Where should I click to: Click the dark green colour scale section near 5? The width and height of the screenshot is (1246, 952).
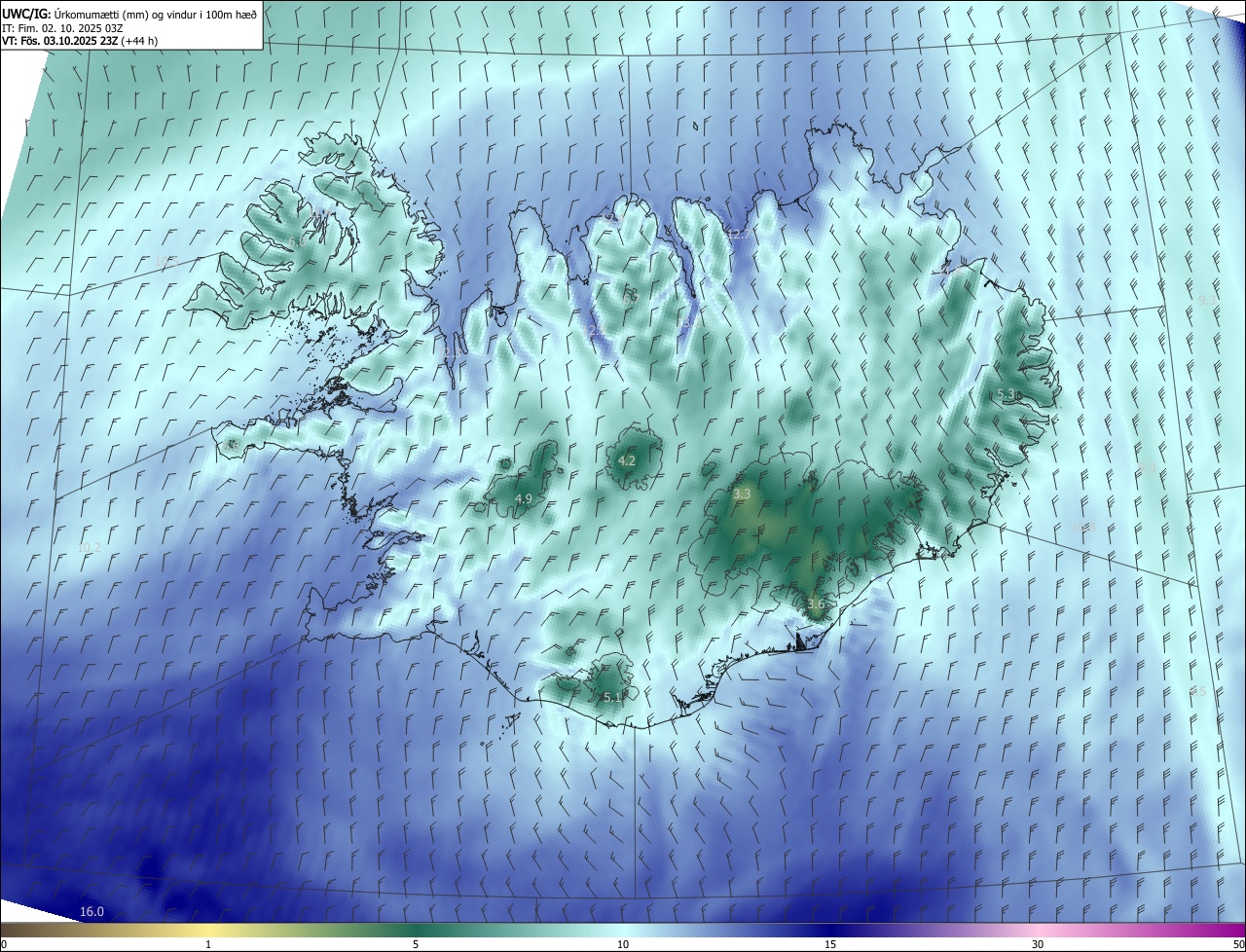416,930
